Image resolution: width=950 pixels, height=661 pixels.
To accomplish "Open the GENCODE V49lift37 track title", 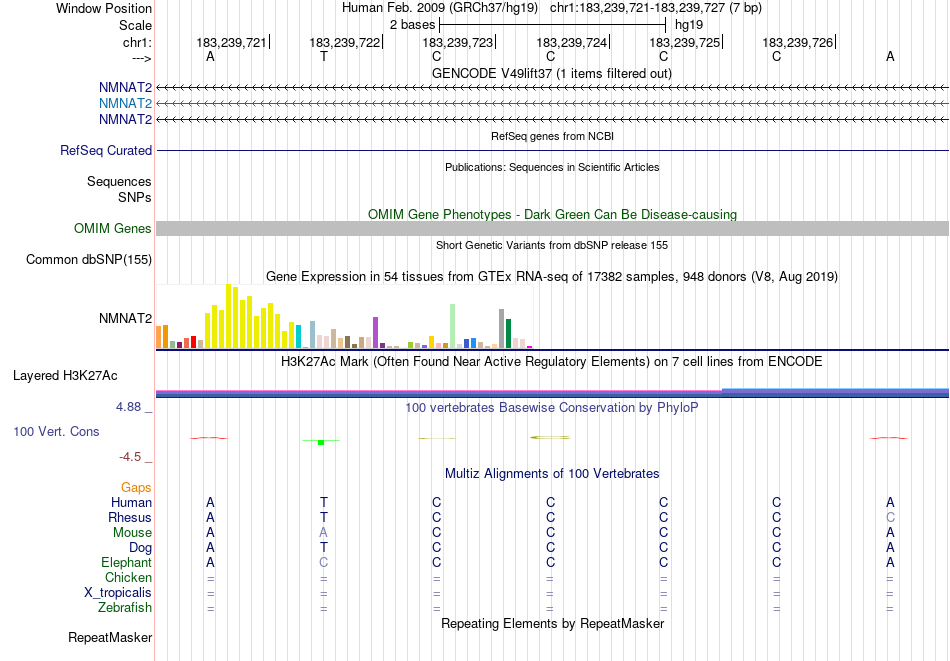I will (551, 73).
